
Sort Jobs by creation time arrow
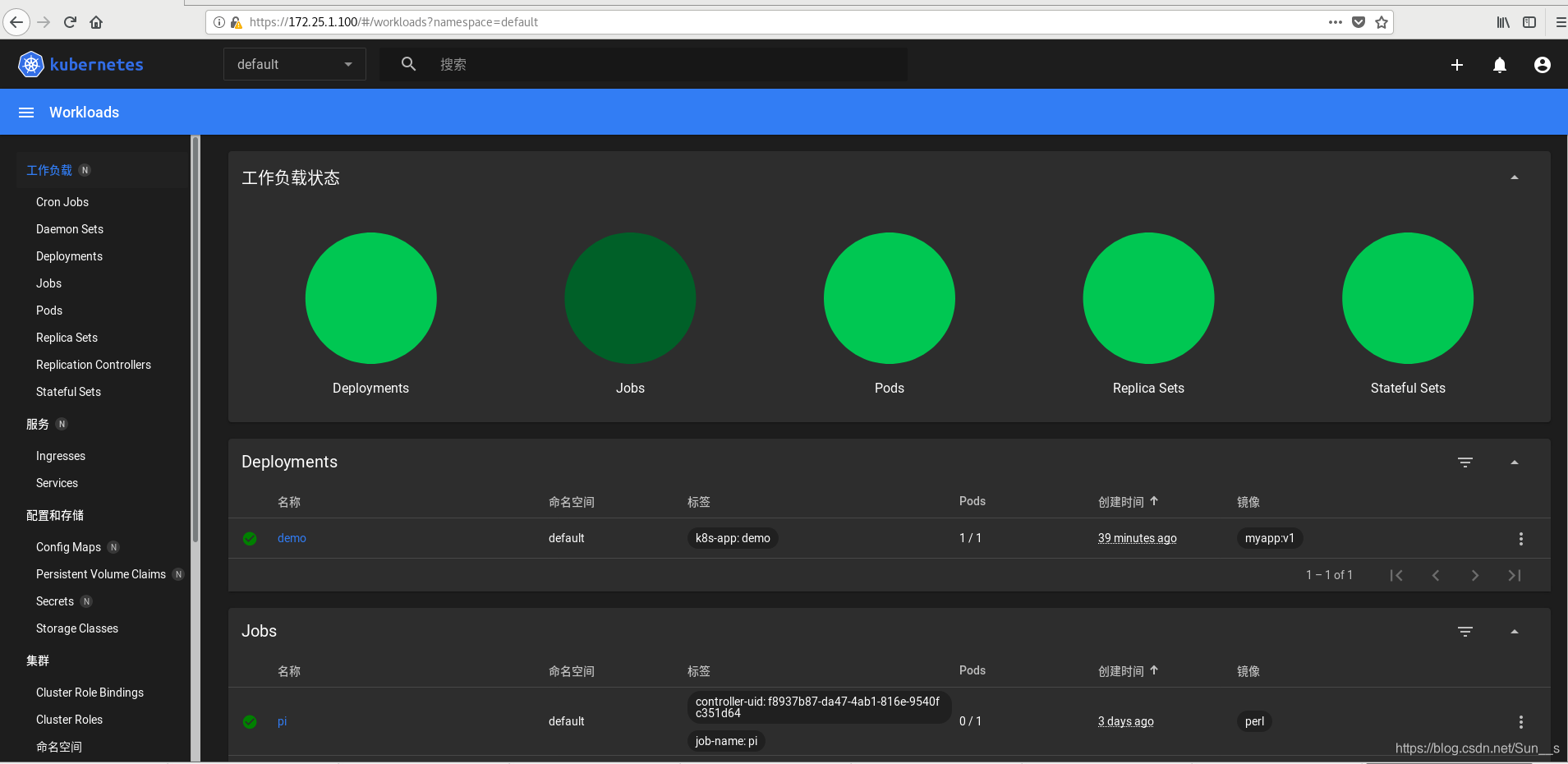pos(1154,670)
